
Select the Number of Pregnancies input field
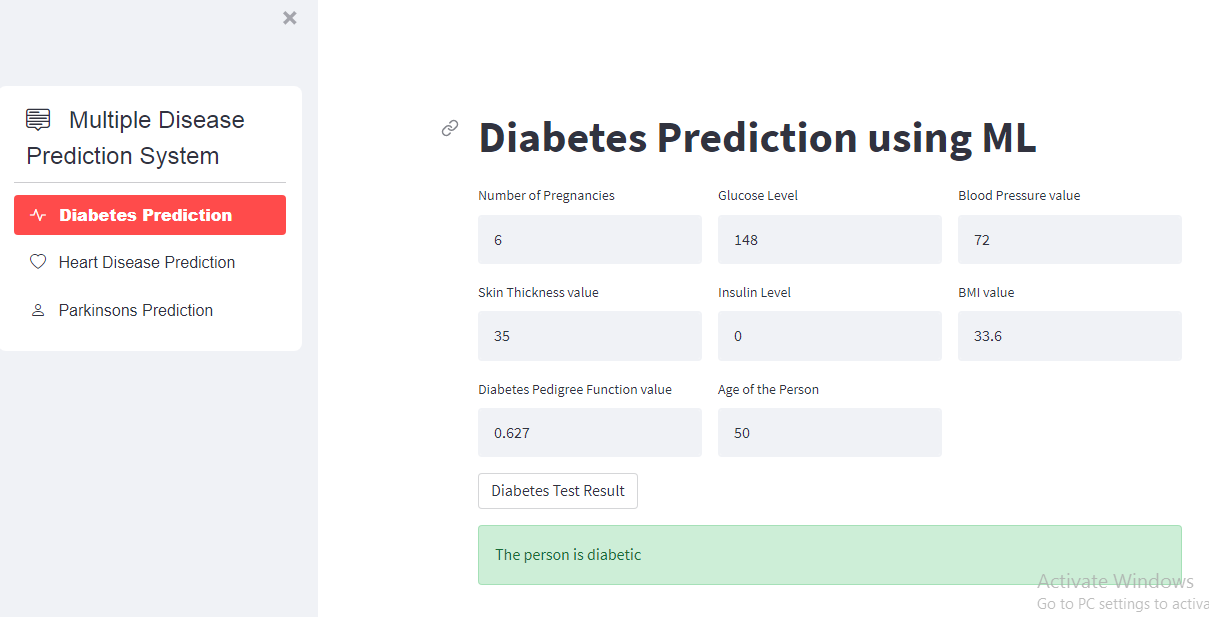point(589,239)
